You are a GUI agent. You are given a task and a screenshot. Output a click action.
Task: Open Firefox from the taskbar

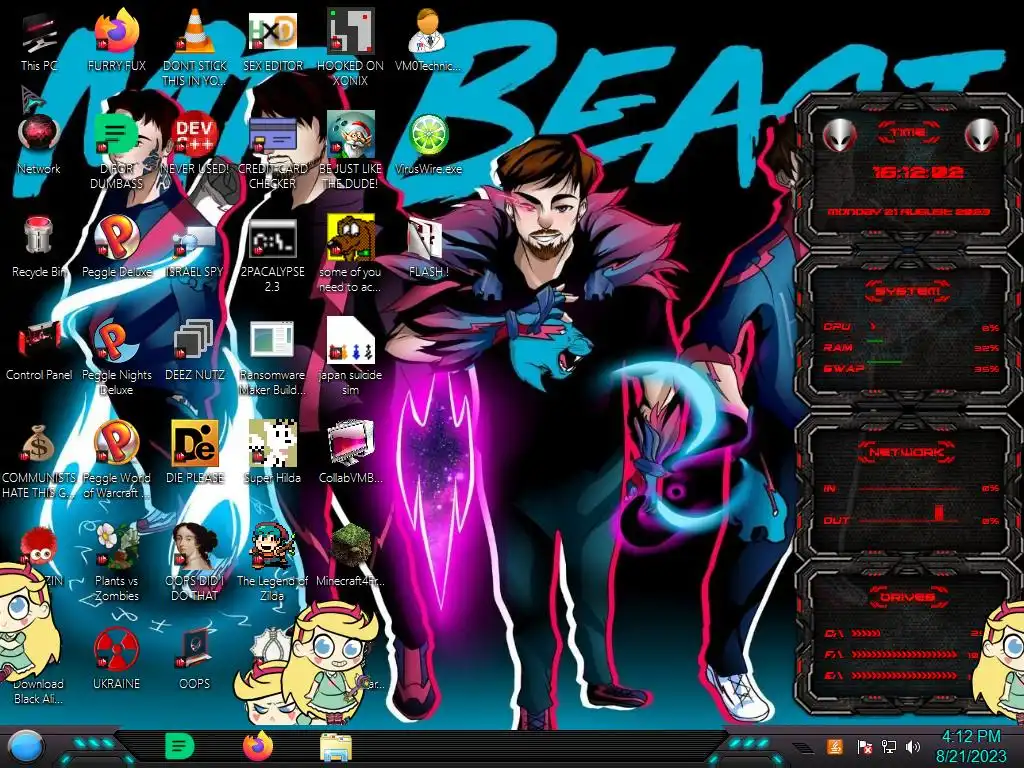pyautogui.click(x=258, y=746)
